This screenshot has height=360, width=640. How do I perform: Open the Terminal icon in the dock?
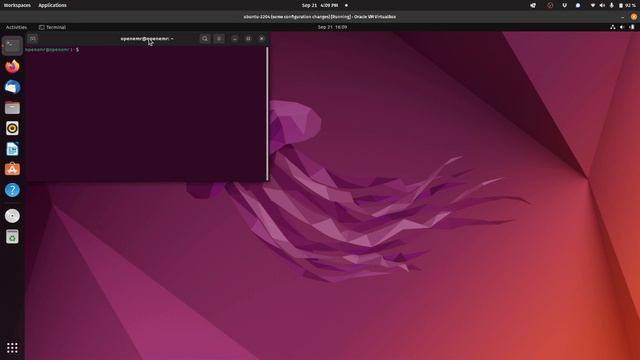coord(12,45)
